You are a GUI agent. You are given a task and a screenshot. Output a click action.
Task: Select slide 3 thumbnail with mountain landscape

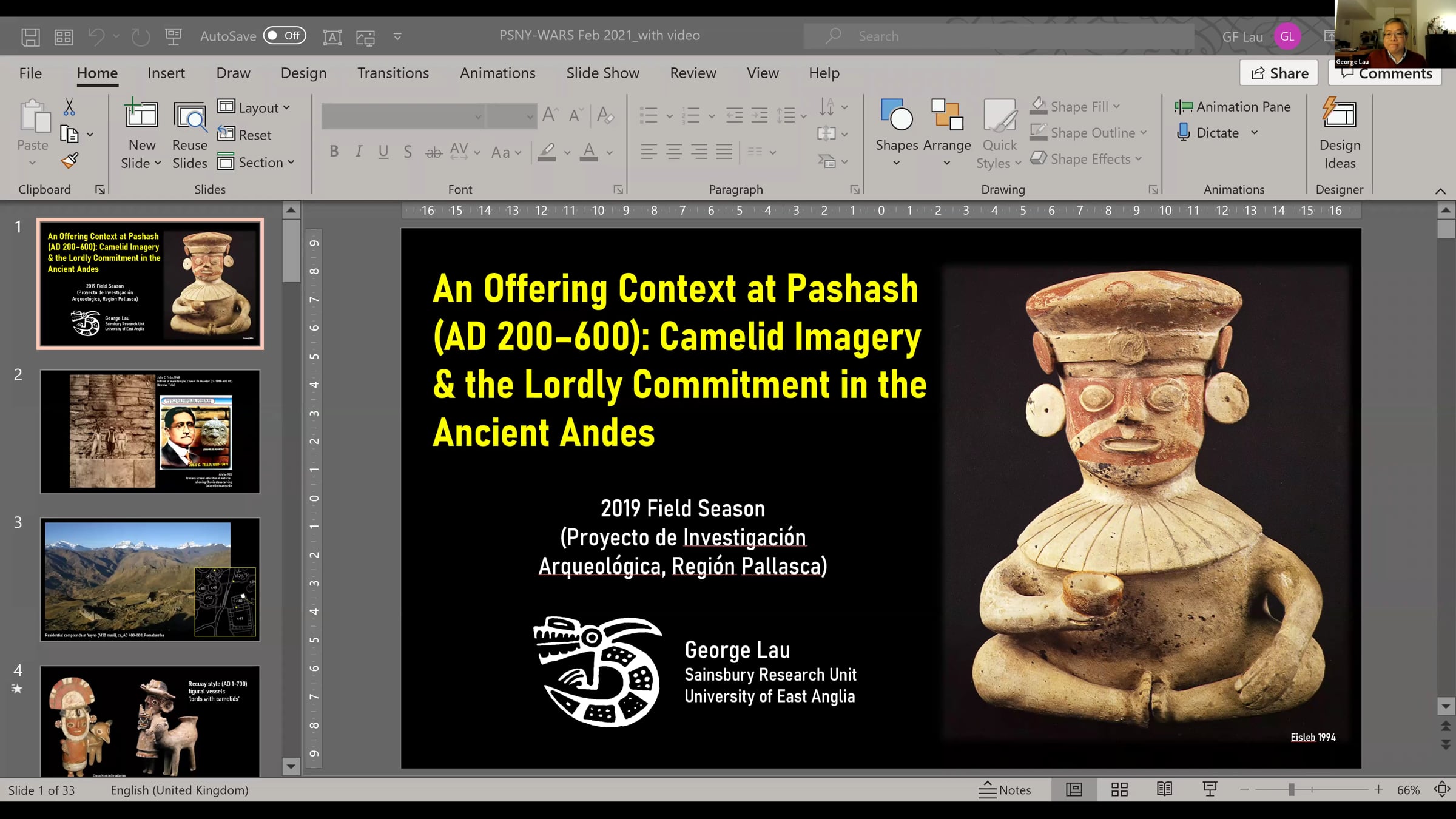(150, 579)
